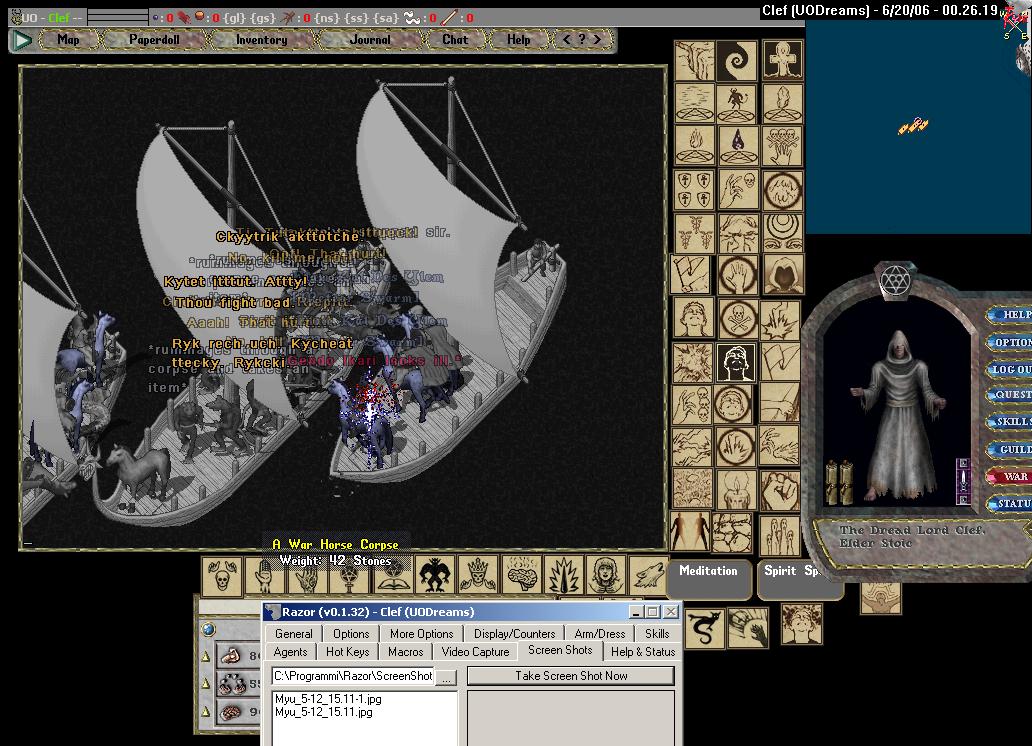
Task: Click the right chevron in the top menu bar
Action: [x=597, y=40]
